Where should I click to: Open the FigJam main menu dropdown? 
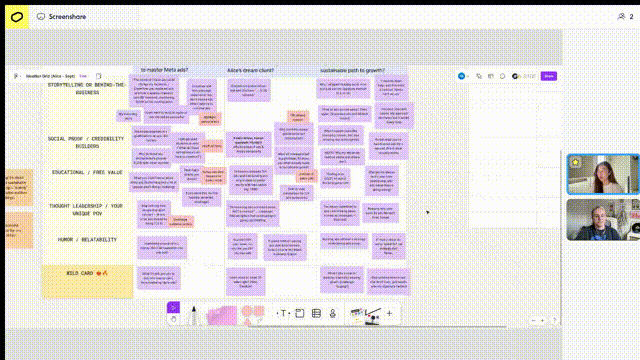click(x=17, y=76)
